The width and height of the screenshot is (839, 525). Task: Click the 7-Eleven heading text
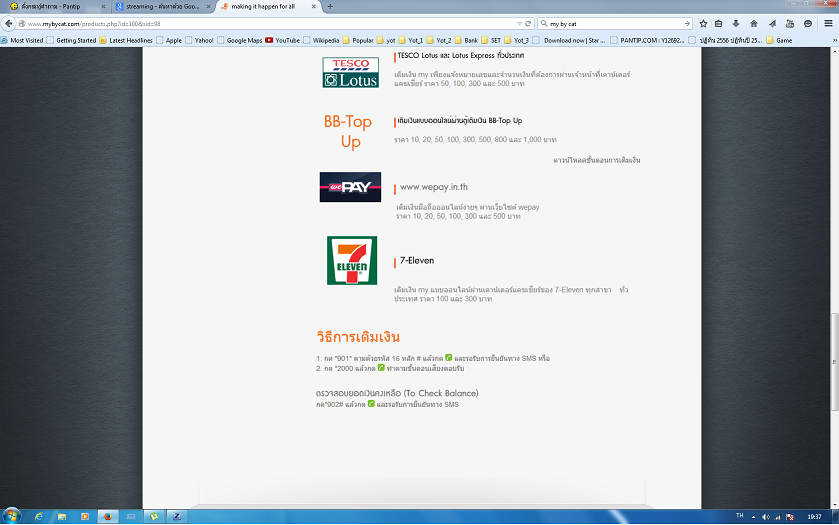417,261
